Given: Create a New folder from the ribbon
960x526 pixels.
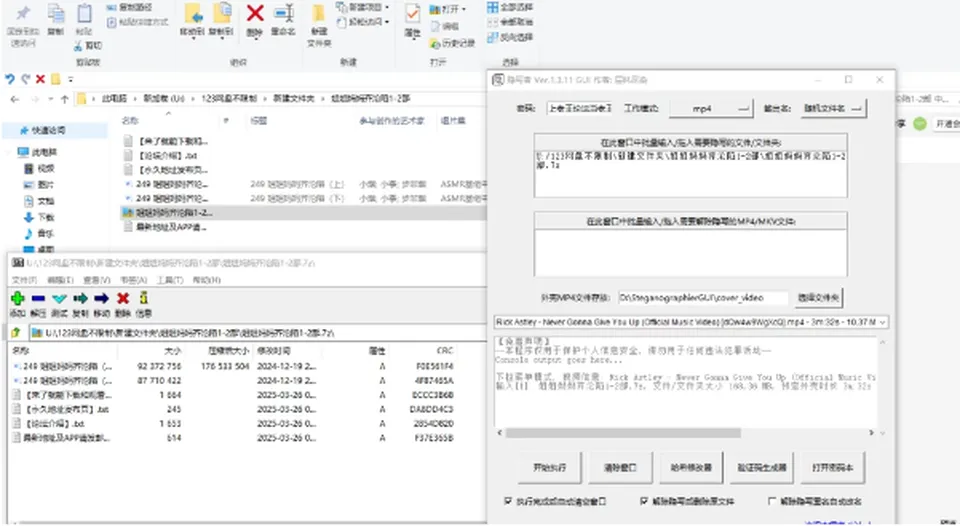Looking at the screenshot, I should pyautogui.click(x=319, y=26).
